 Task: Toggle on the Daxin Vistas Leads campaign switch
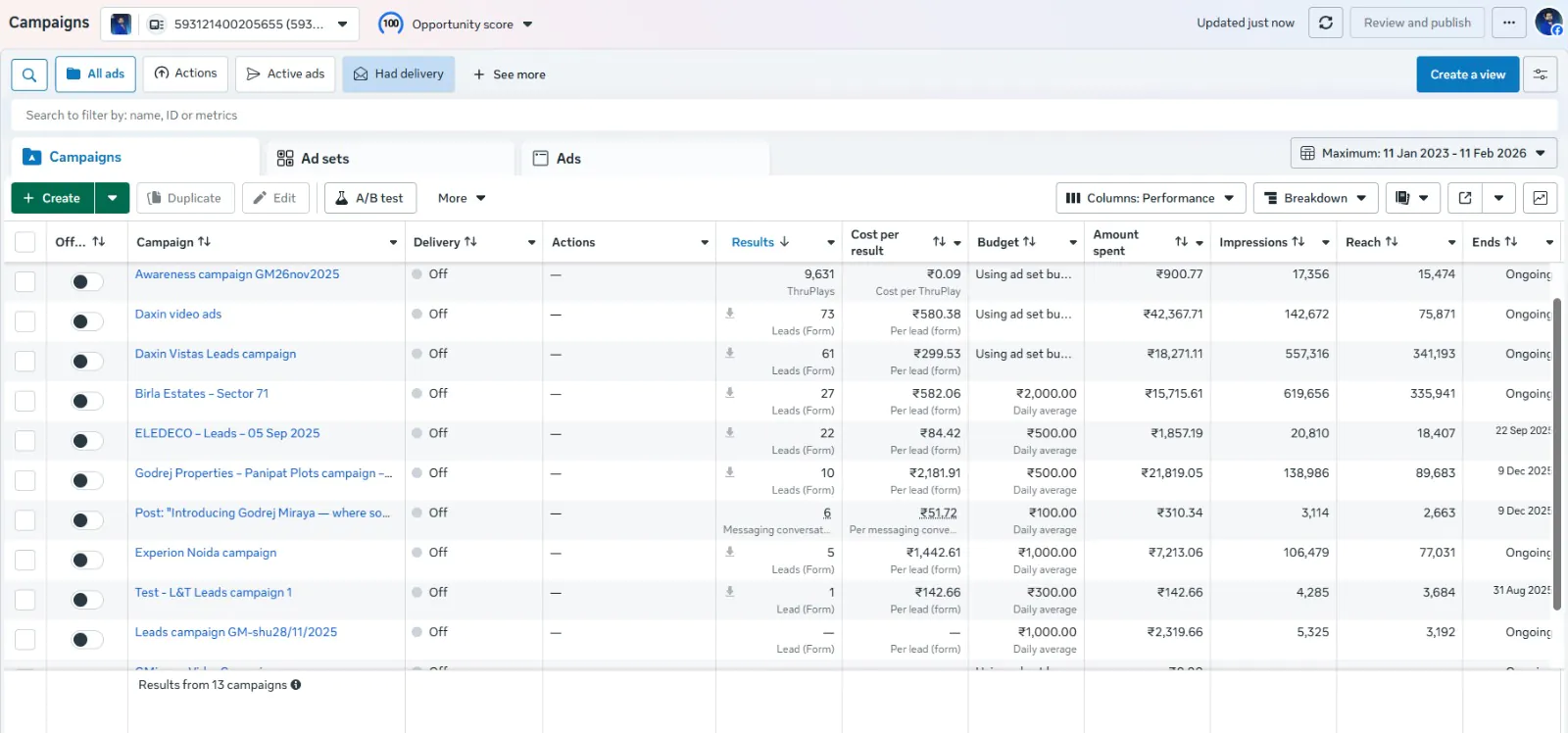pyautogui.click(x=87, y=362)
